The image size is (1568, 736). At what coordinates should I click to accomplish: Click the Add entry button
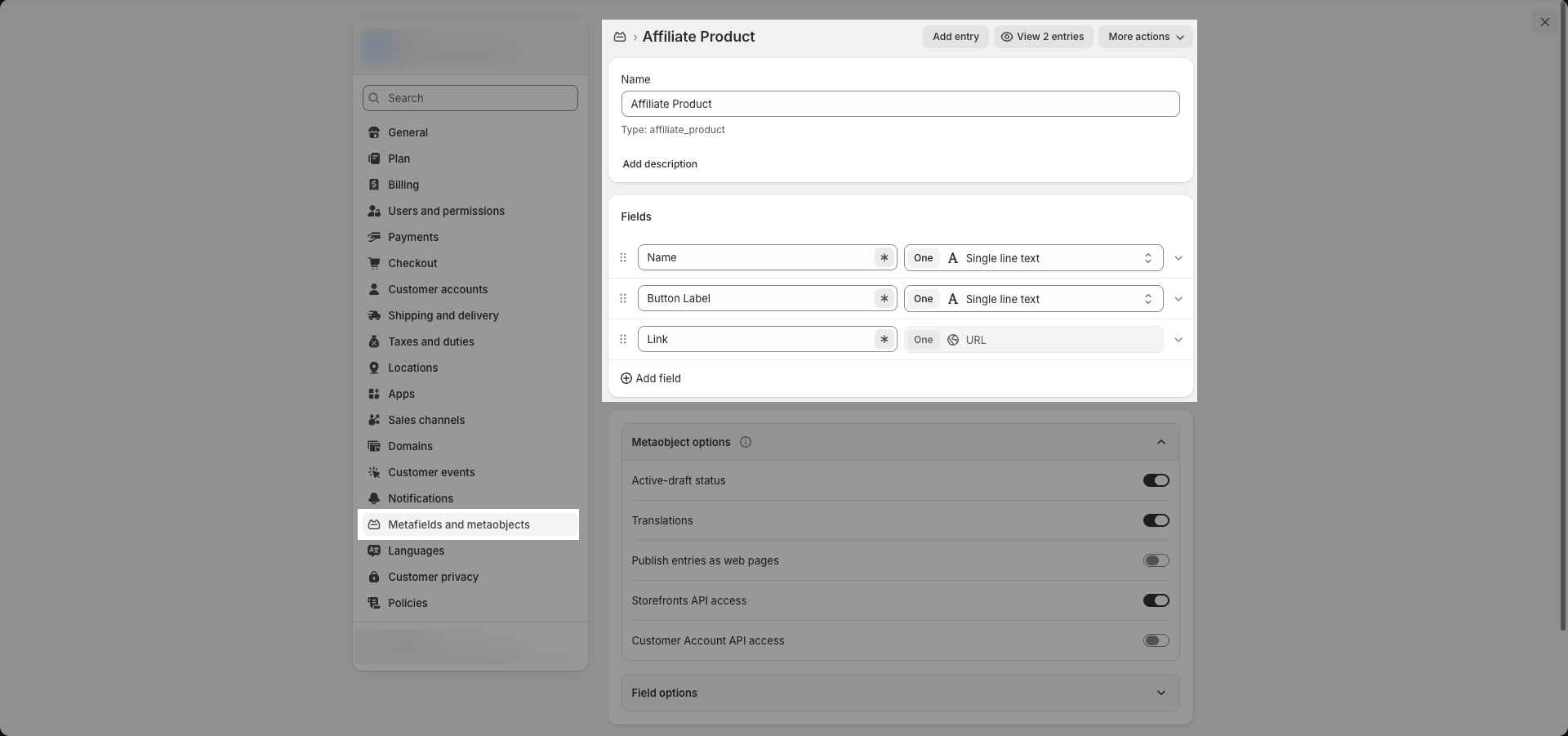coord(955,37)
